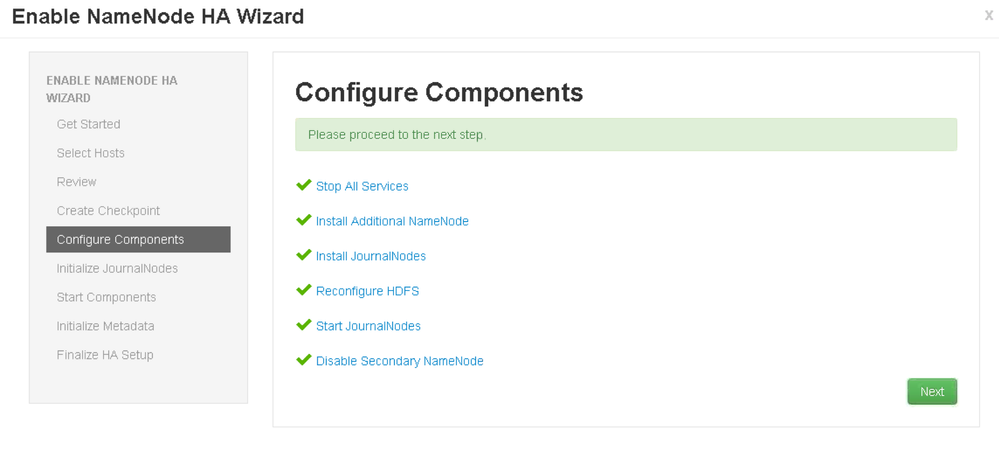This screenshot has width=999, height=450.
Task: Click green check next to Start JournalNodes
Action: click(304, 326)
